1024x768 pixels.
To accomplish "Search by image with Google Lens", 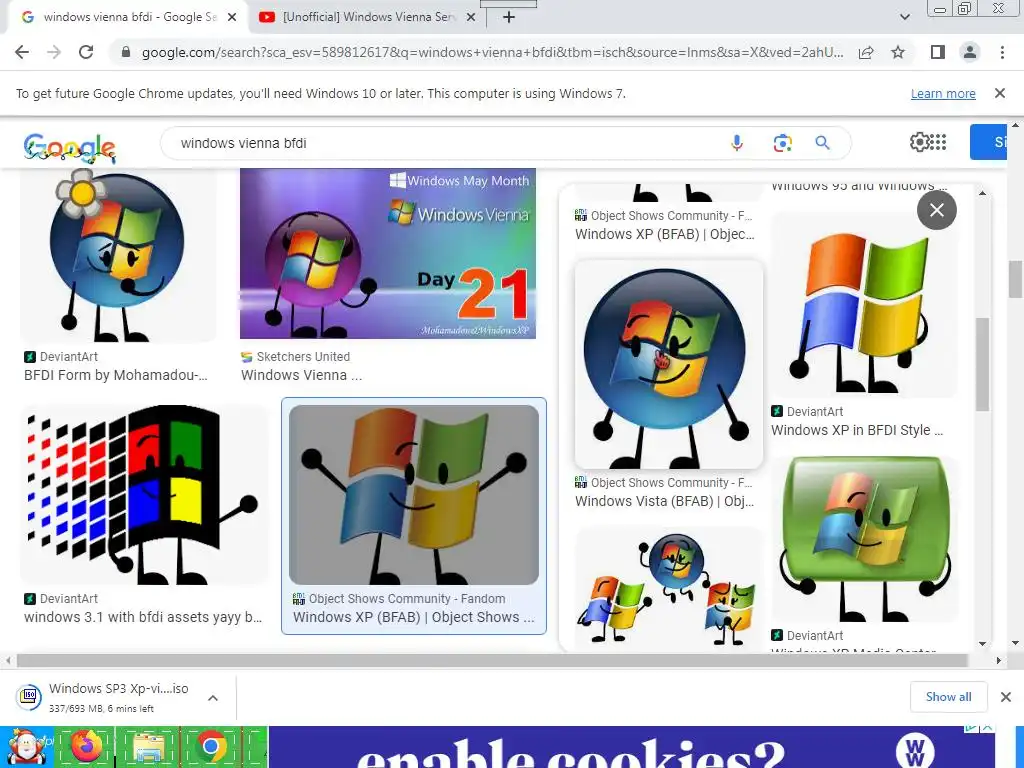I will click(782, 142).
